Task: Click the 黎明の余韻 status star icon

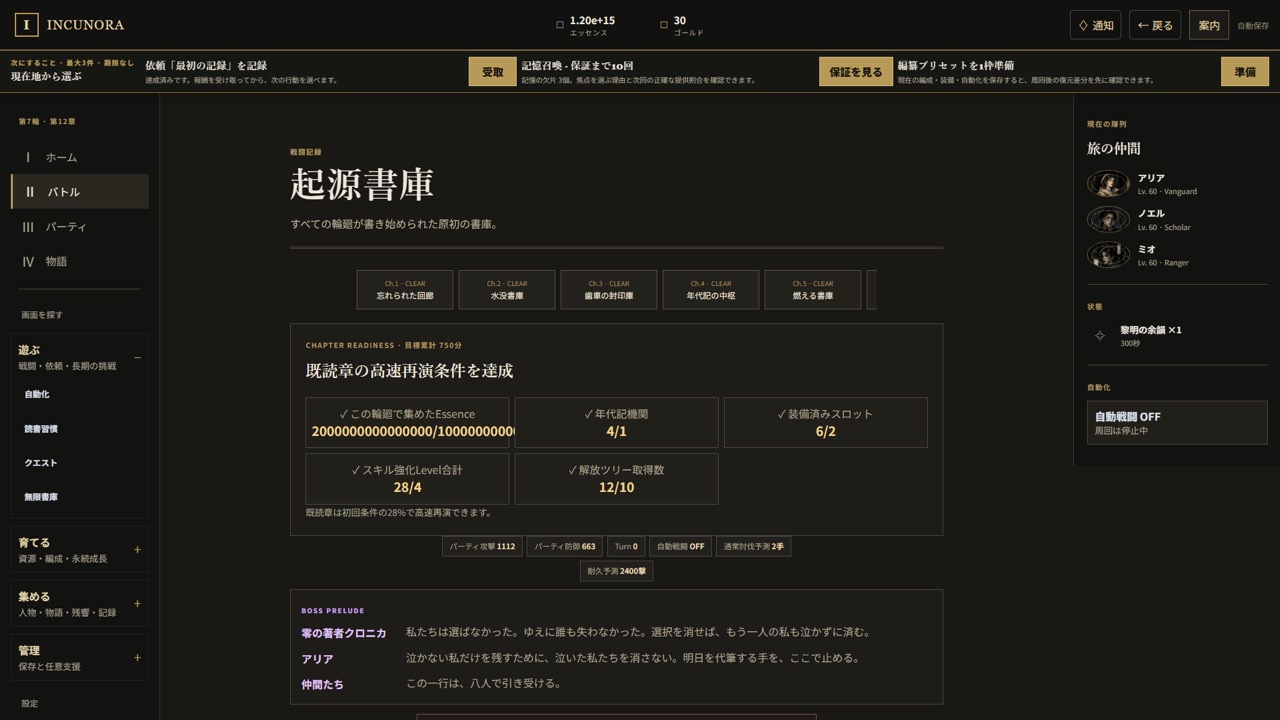Action: 1100,336
